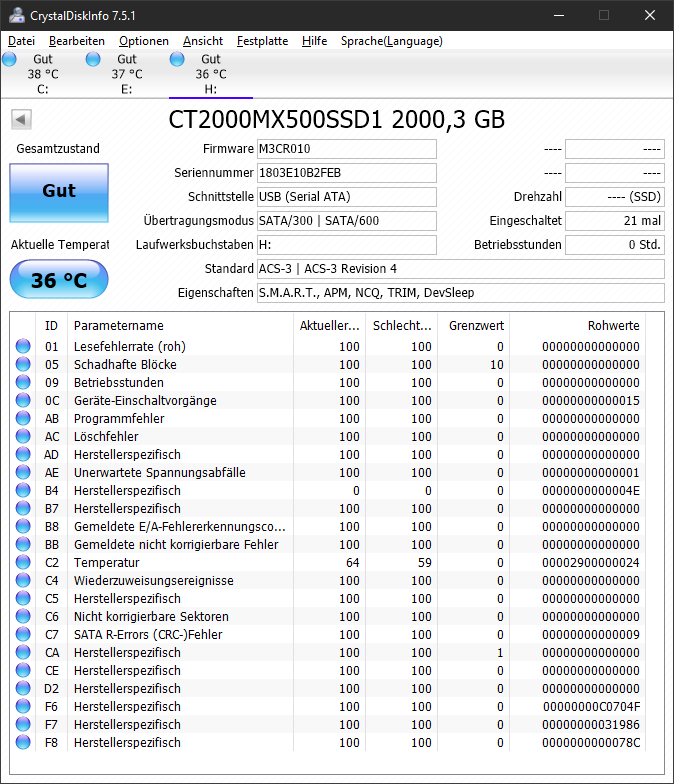This screenshot has height=784, width=674.
Task: Click status icon for attribute AD row
Action: pos(23,454)
